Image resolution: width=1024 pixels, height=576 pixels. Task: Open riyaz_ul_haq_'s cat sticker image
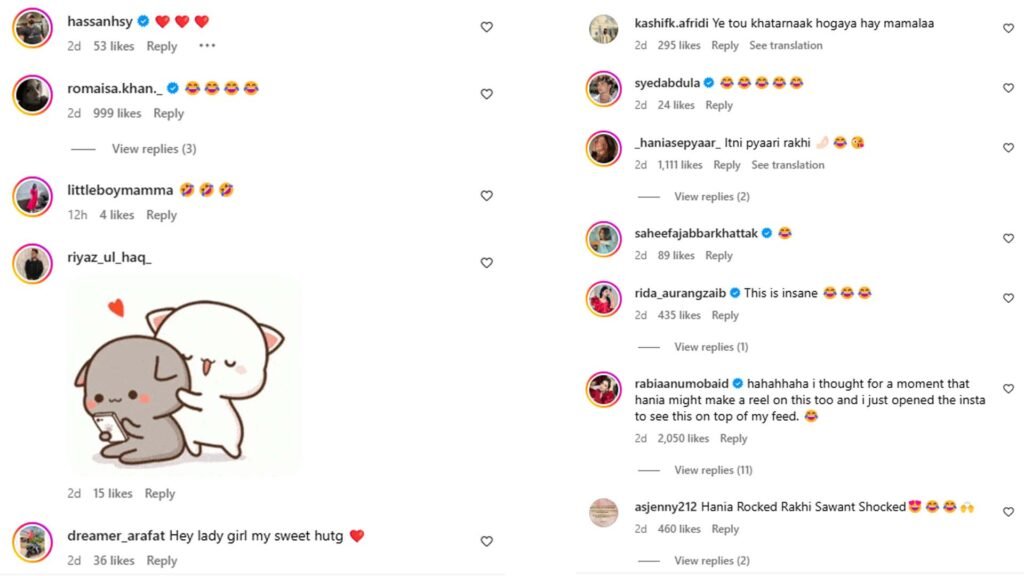pyautogui.click(x=183, y=376)
